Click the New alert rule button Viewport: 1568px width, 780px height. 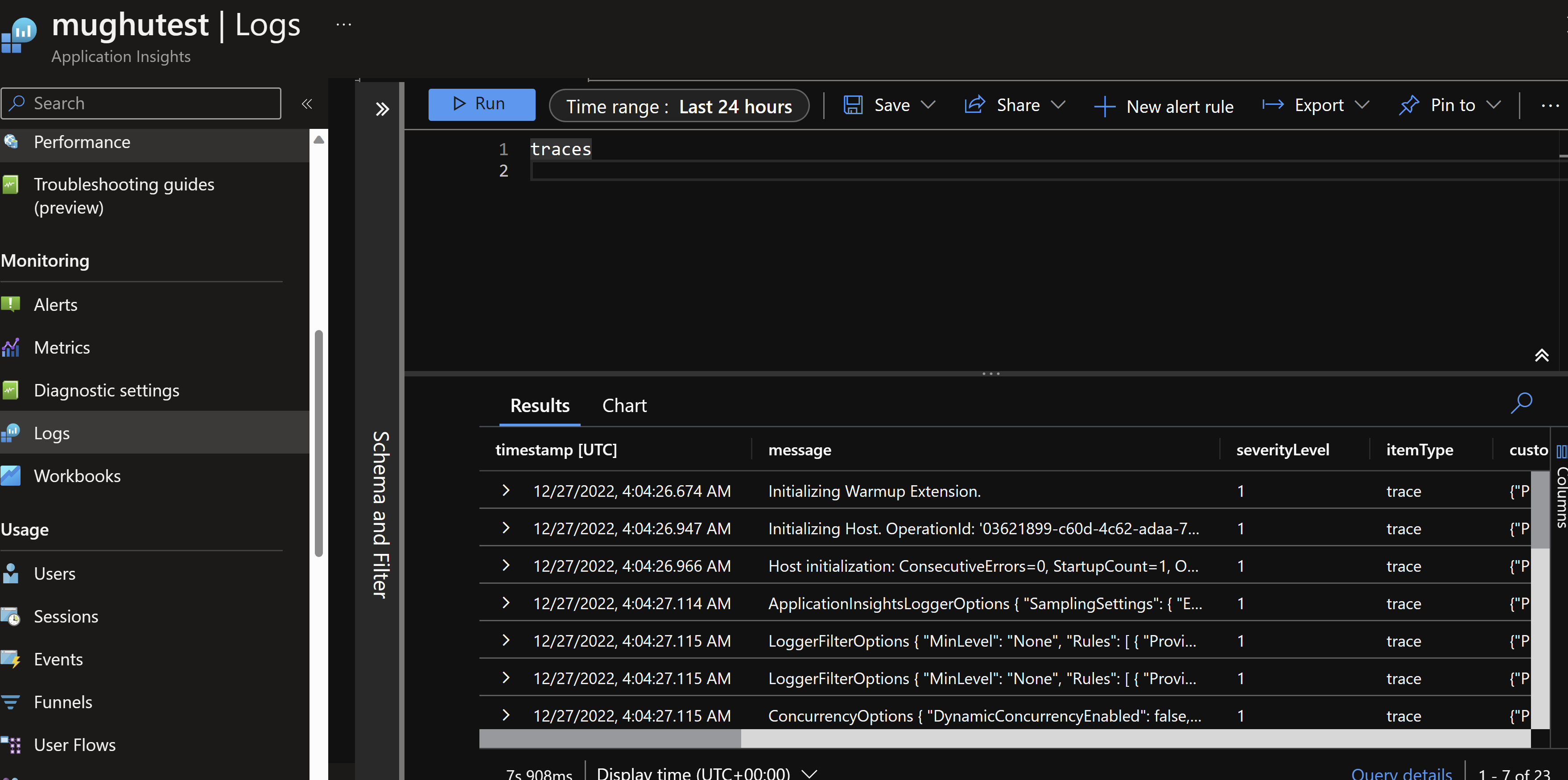1164,107
